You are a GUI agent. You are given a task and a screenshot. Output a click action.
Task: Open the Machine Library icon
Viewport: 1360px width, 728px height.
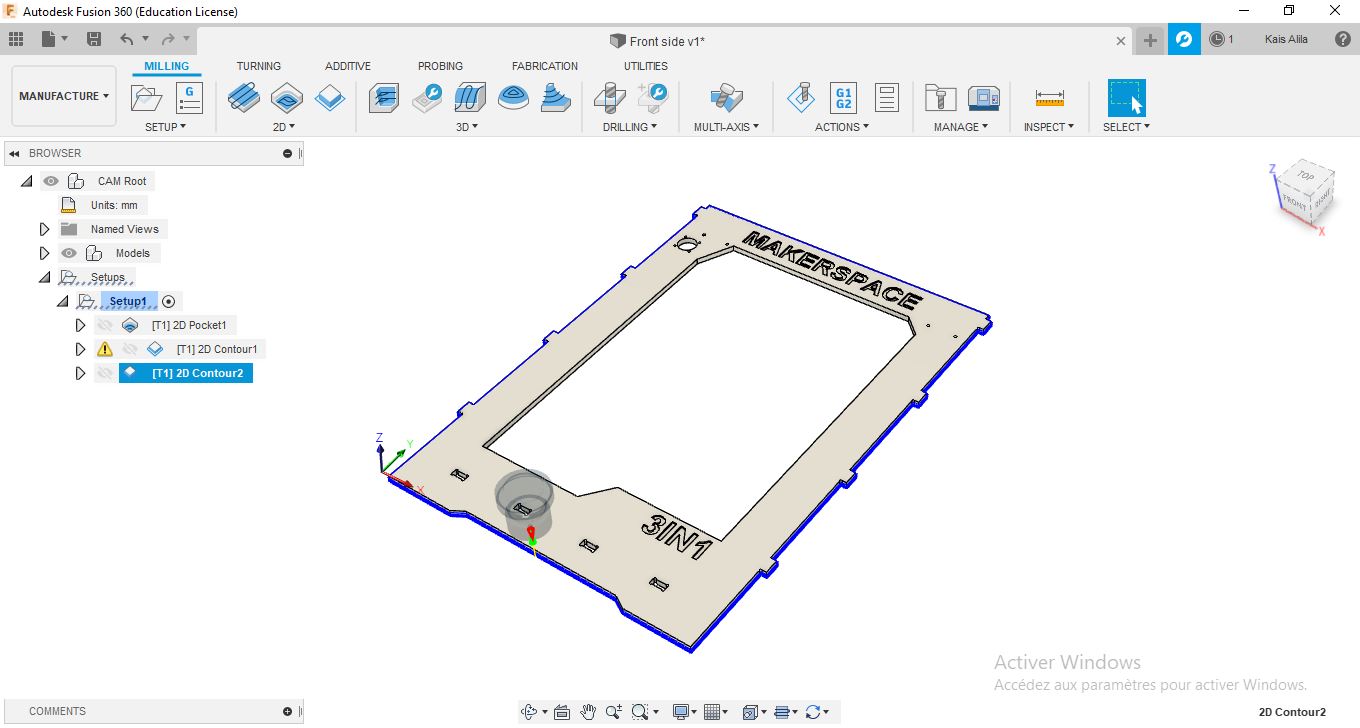coord(984,98)
